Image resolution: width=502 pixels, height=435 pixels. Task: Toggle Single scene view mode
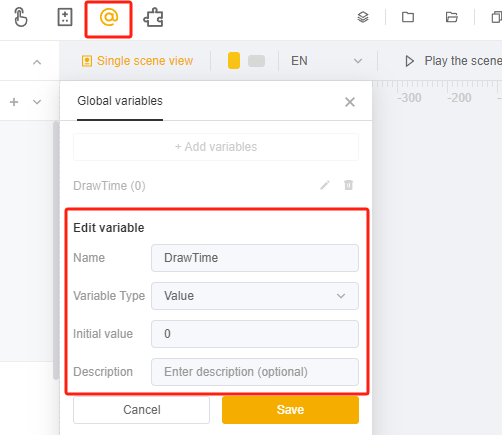[137, 61]
